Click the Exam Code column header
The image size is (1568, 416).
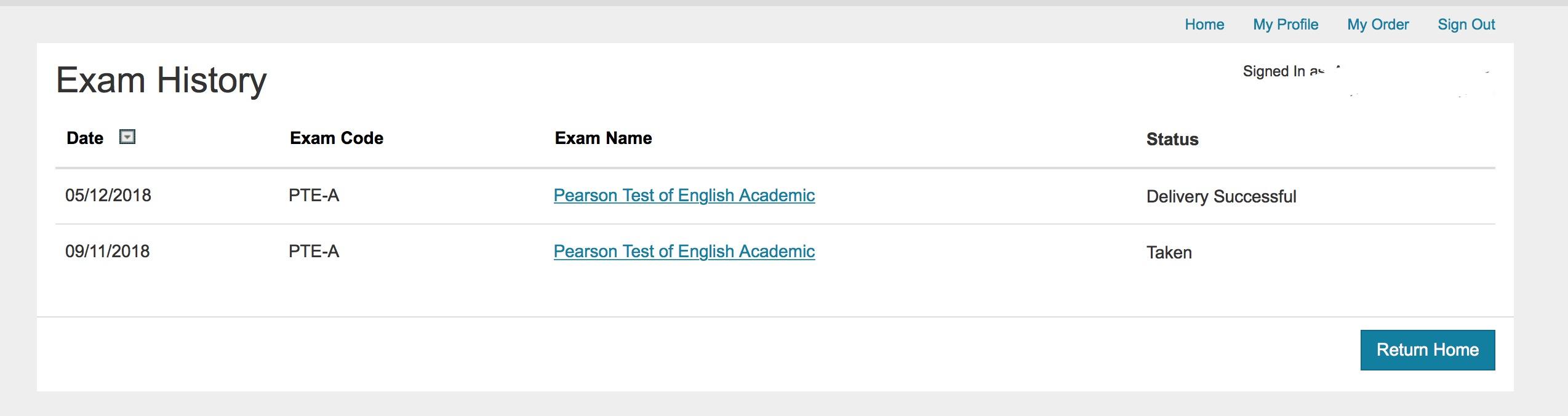[336, 138]
